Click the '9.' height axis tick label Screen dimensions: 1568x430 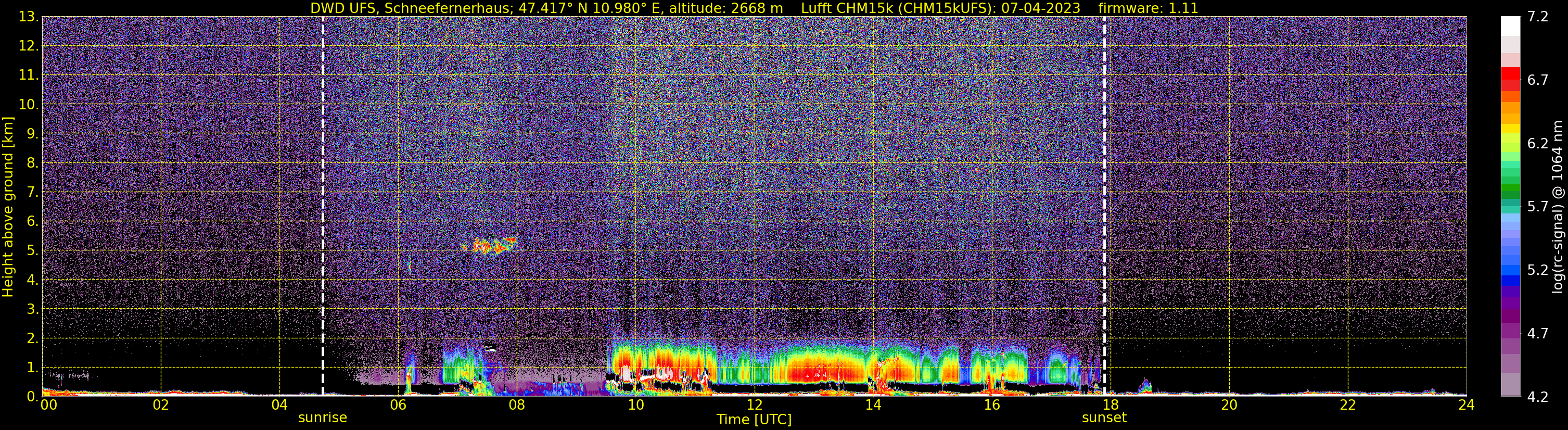(x=32, y=134)
